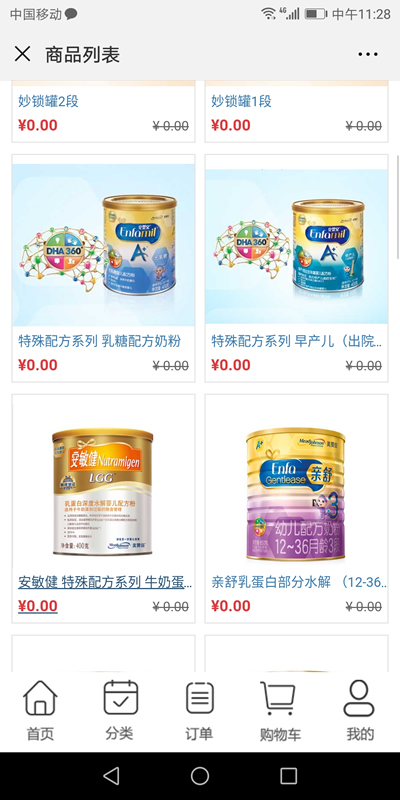Open 特殊配方系列 早产儿 product title

[x=297, y=341]
